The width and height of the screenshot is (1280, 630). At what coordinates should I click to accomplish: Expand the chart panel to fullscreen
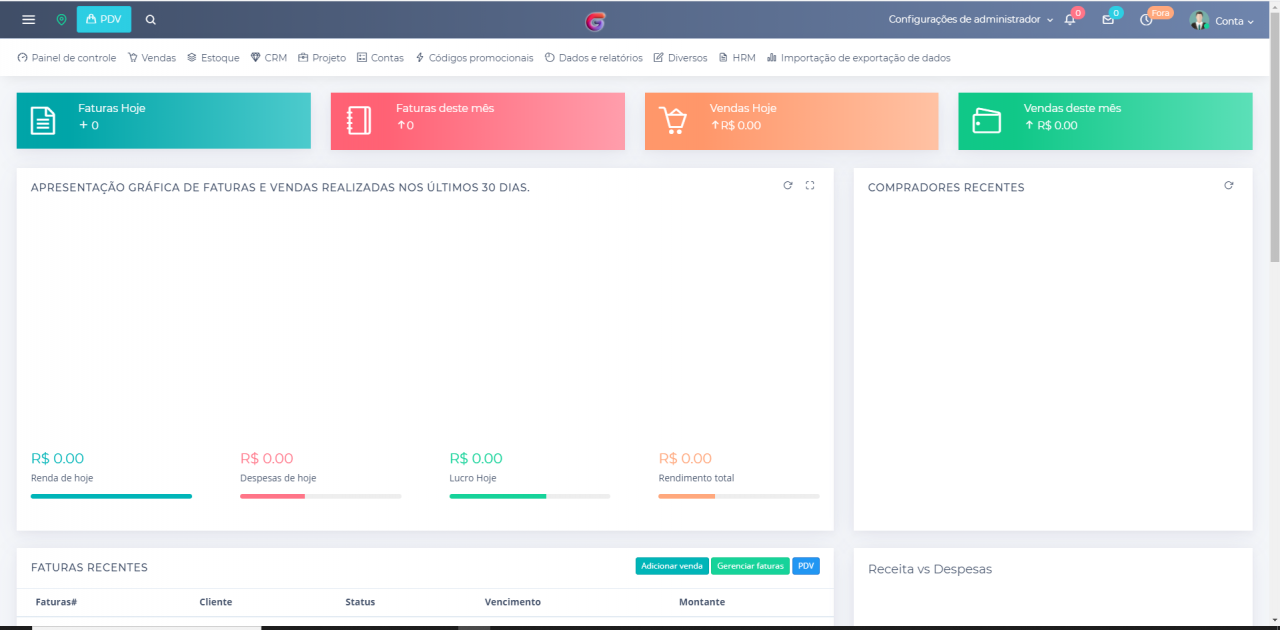coord(810,186)
